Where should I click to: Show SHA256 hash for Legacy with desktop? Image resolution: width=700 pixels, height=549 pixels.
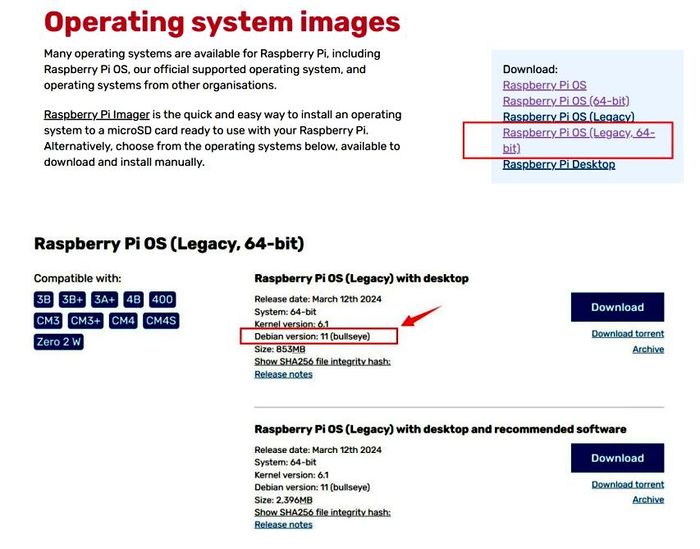click(322, 362)
